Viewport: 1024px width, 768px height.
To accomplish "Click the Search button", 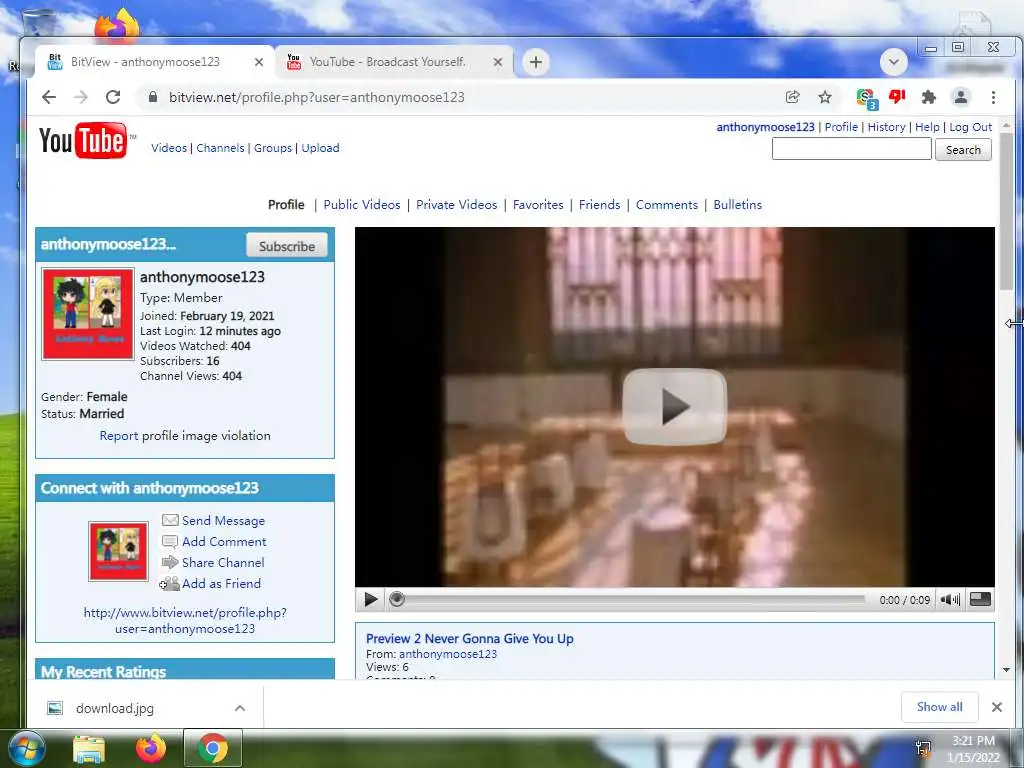I will [963, 150].
